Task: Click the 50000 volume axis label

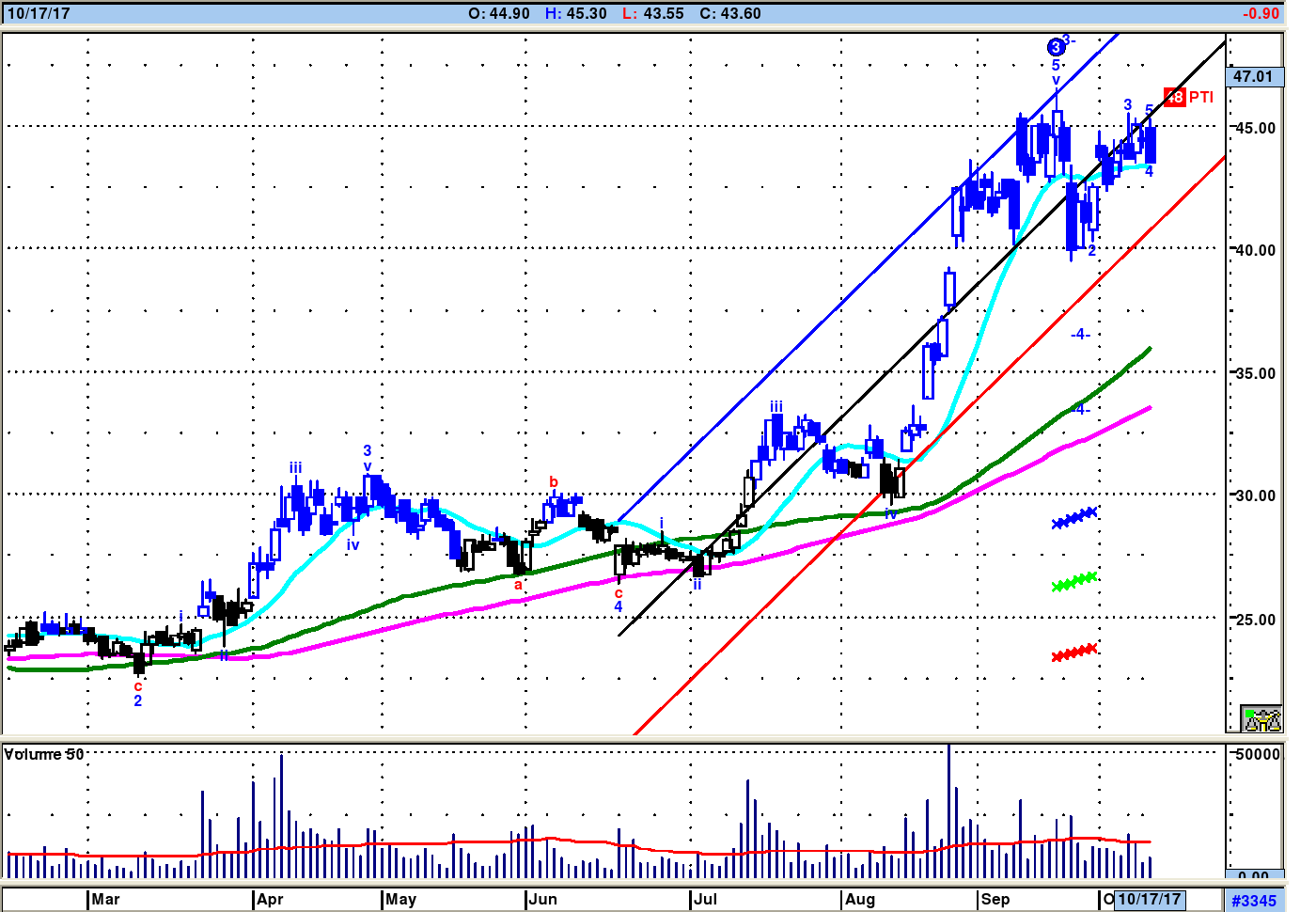Action: tap(1258, 754)
